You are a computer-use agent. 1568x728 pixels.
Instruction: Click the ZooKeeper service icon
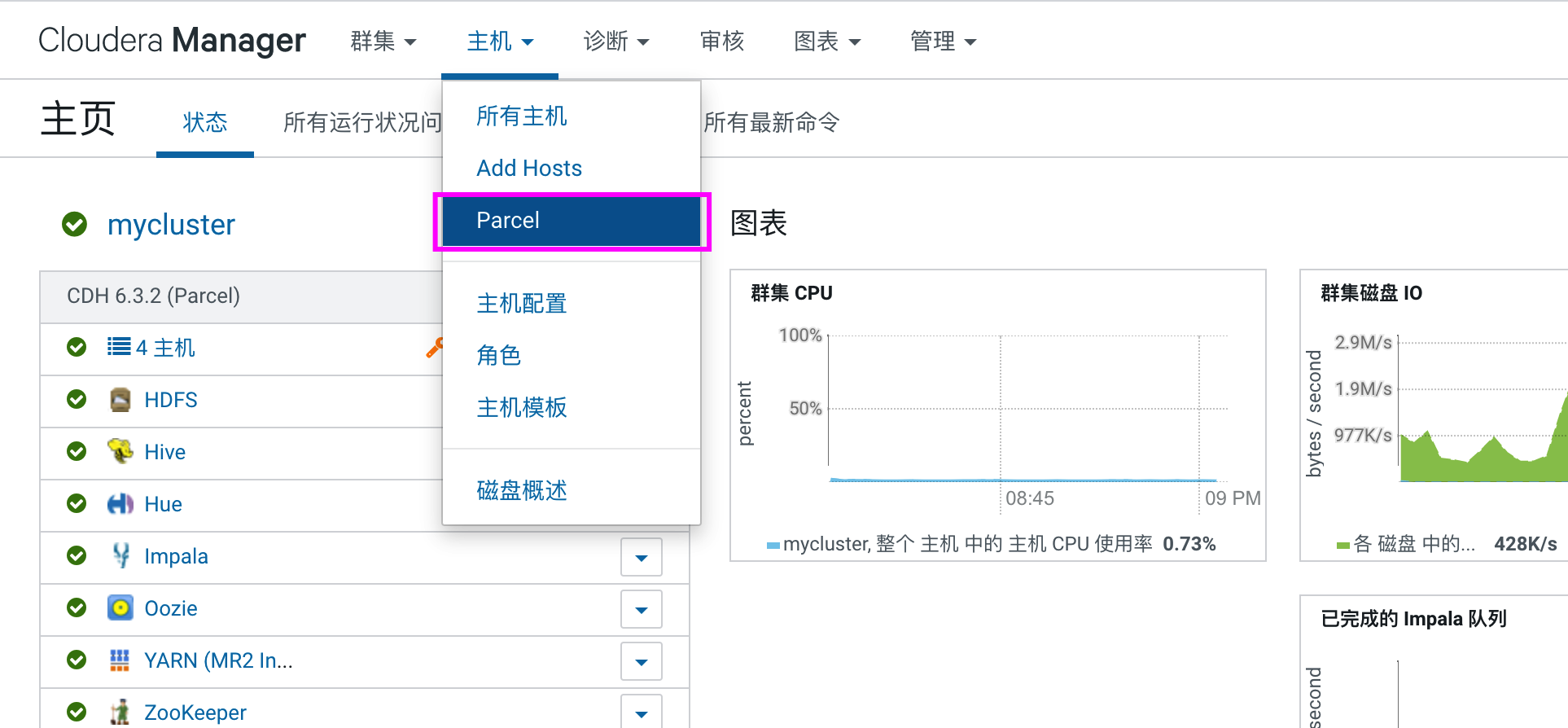(120, 712)
